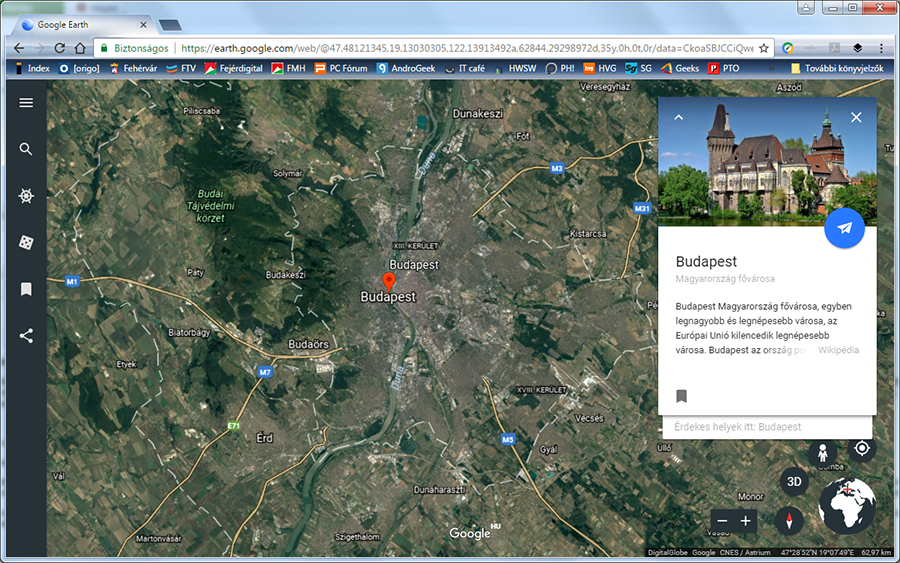Collapse the Budapest info card with chevron
Image resolution: width=900 pixels, height=563 pixels.
678,117
